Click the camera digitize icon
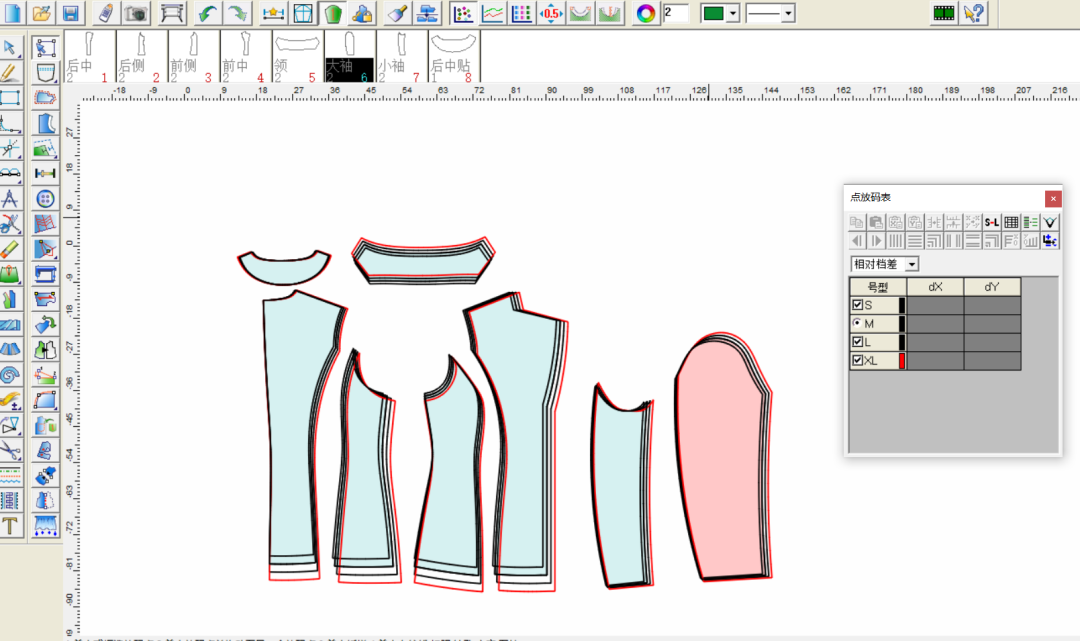The width and height of the screenshot is (1080, 641). [x=136, y=13]
